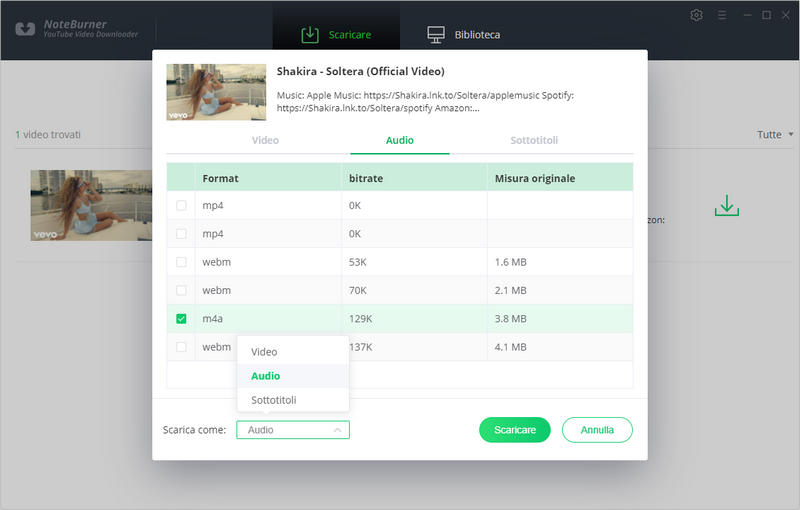The height and width of the screenshot is (510, 800).
Task: Switch to the Video tab
Action: (x=265, y=140)
